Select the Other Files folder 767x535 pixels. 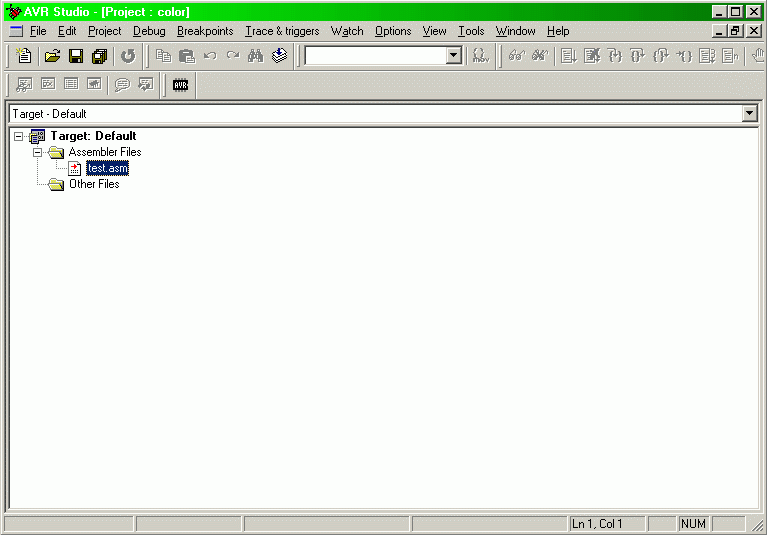click(94, 184)
